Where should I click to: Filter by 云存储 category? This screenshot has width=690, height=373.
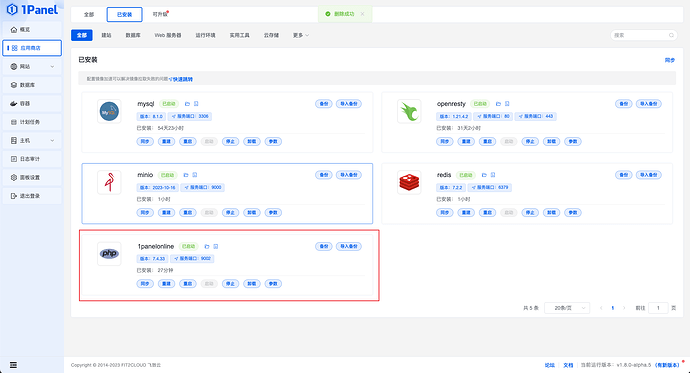(271, 35)
